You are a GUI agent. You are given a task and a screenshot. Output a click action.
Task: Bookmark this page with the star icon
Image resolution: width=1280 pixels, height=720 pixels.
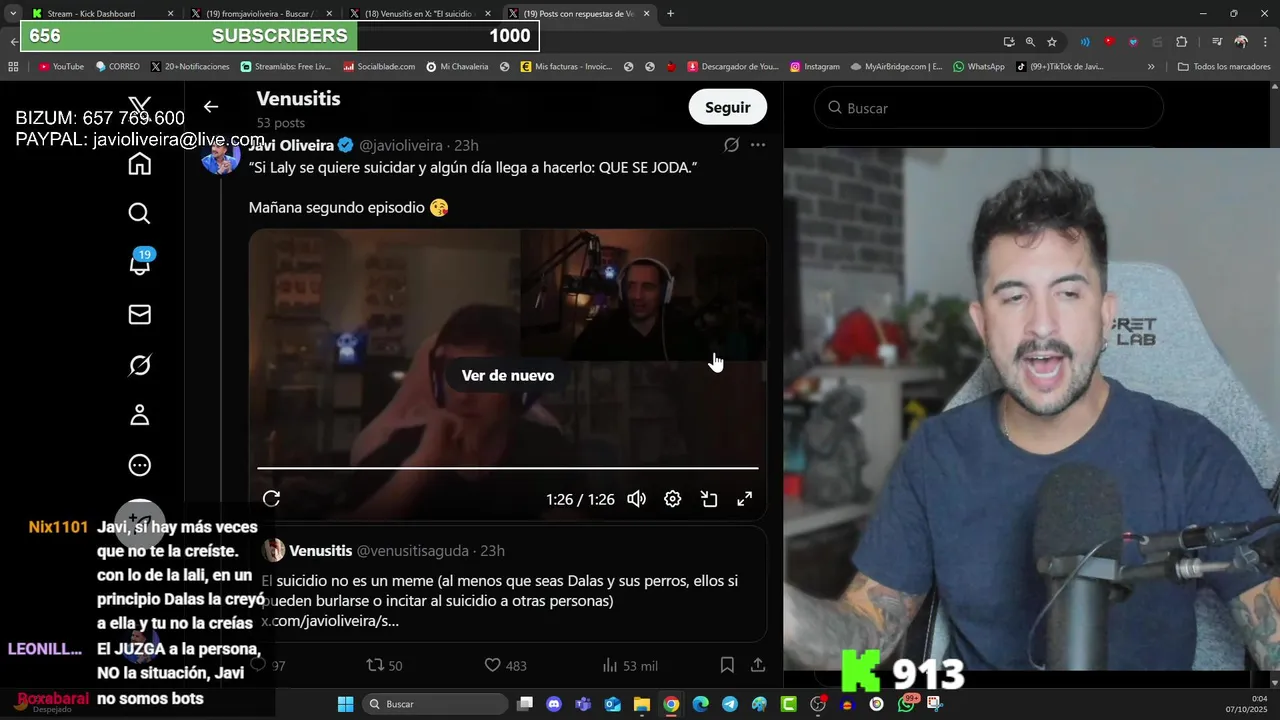click(x=1052, y=42)
